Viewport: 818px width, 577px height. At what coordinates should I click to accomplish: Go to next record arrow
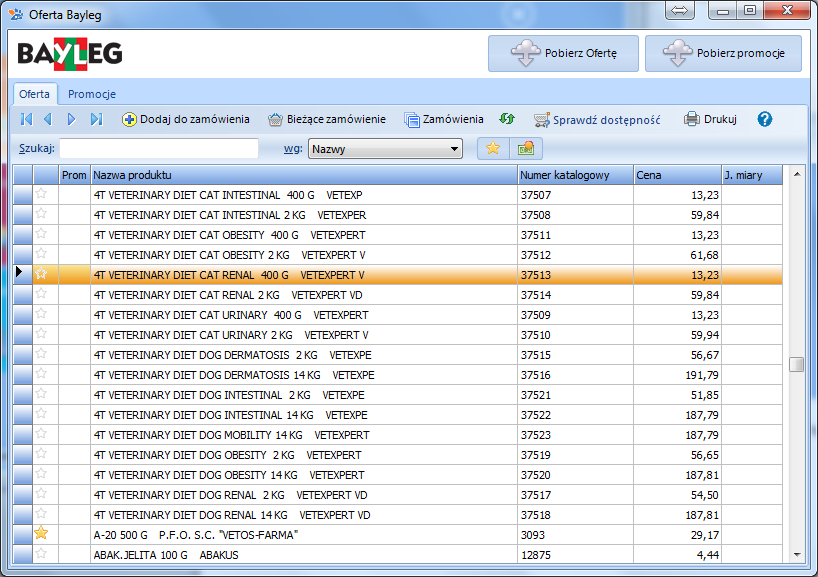tap(71, 119)
